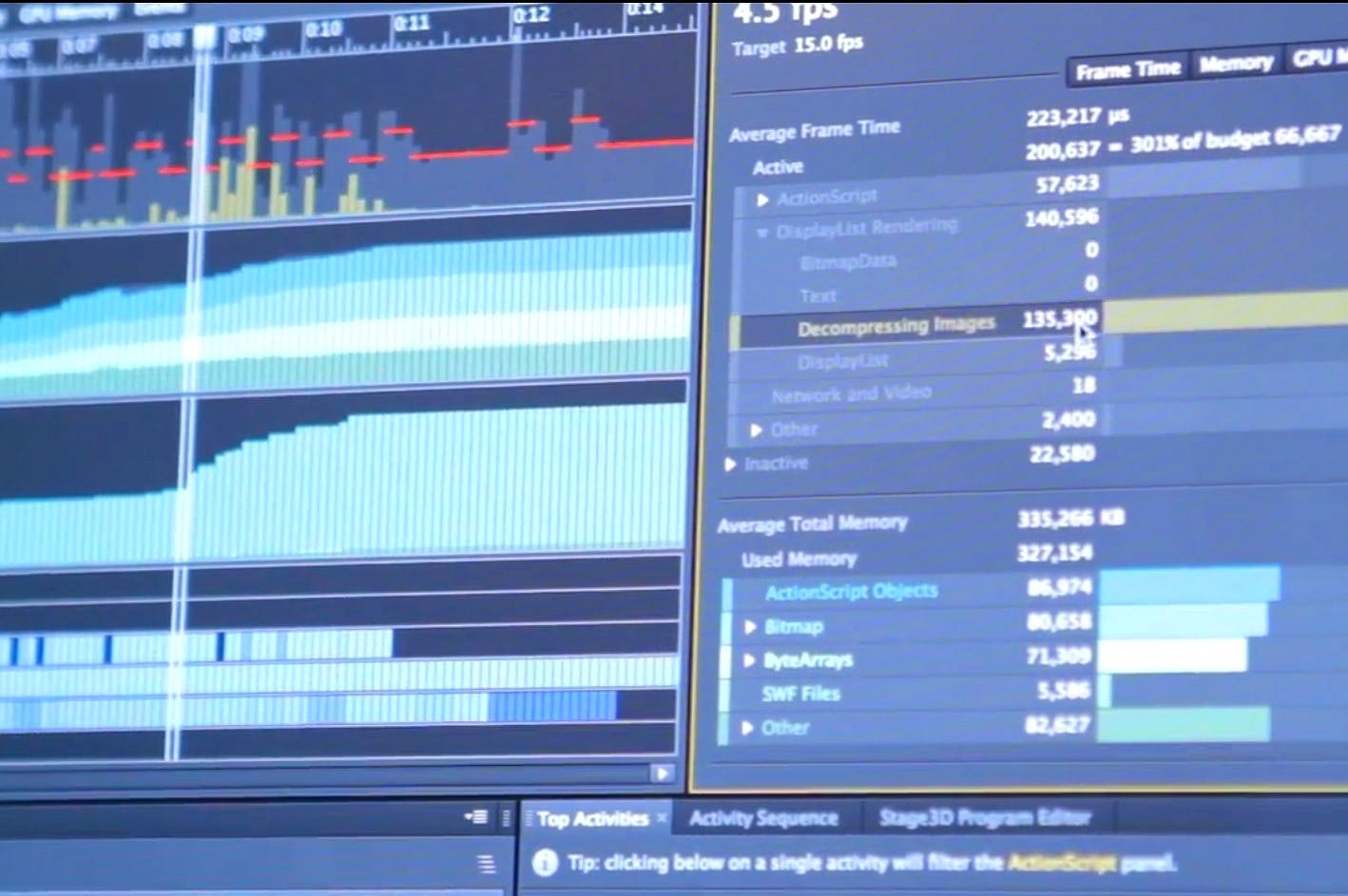Viewport: 1348px width, 896px height.
Task: Switch to the Activity Sequence tab
Action: [x=763, y=818]
